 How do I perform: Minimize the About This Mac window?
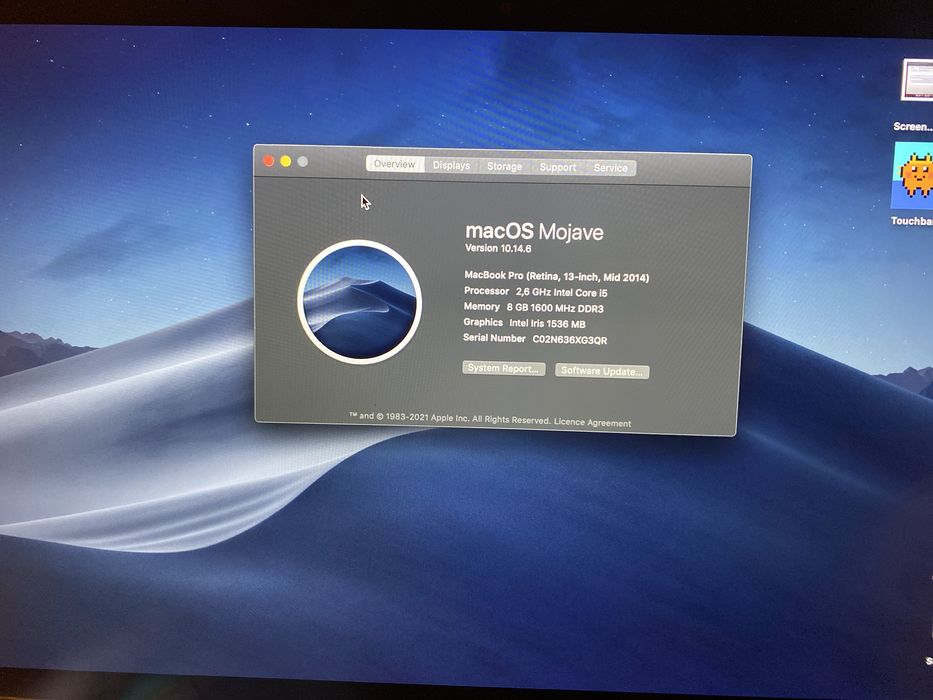click(x=286, y=161)
